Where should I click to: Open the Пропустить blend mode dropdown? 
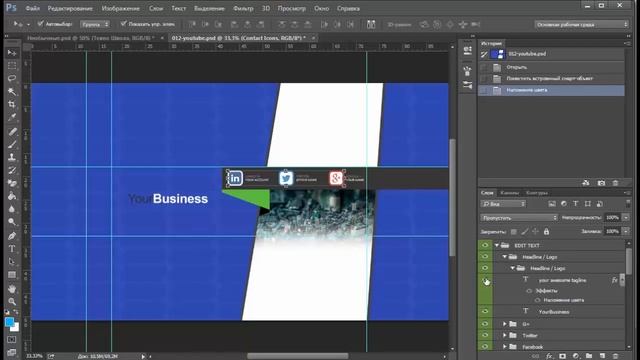tap(519, 218)
